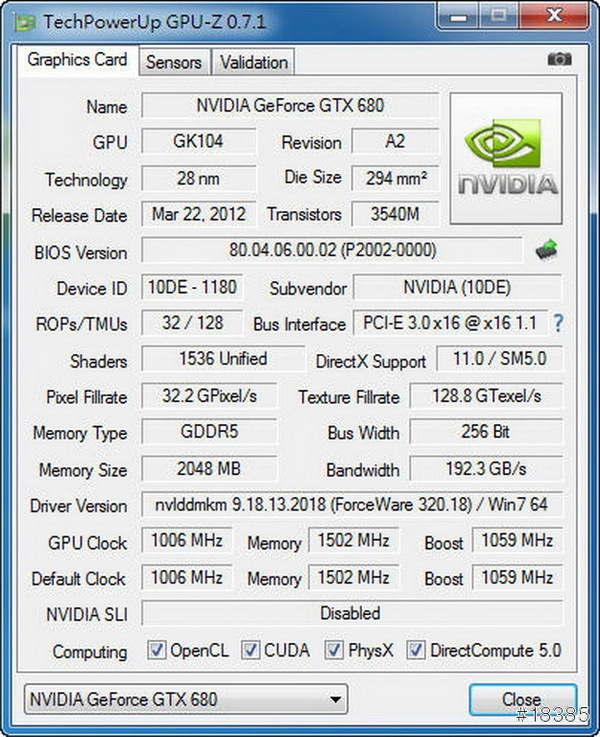The image size is (600, 737).
Task: Switch to the Sensors tab
Action: click(174, 62)
